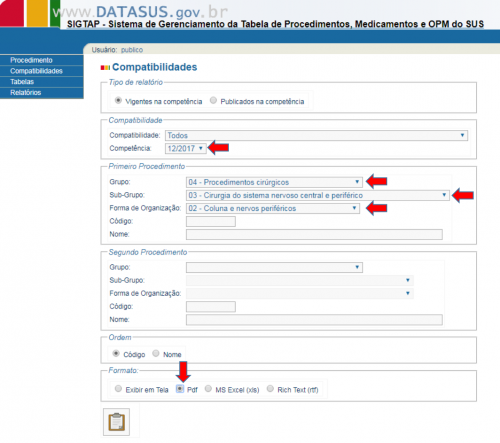Expand Primeiro Procedimento Grupo dropdown
The image size is (500, 443).
click(274, 182)
